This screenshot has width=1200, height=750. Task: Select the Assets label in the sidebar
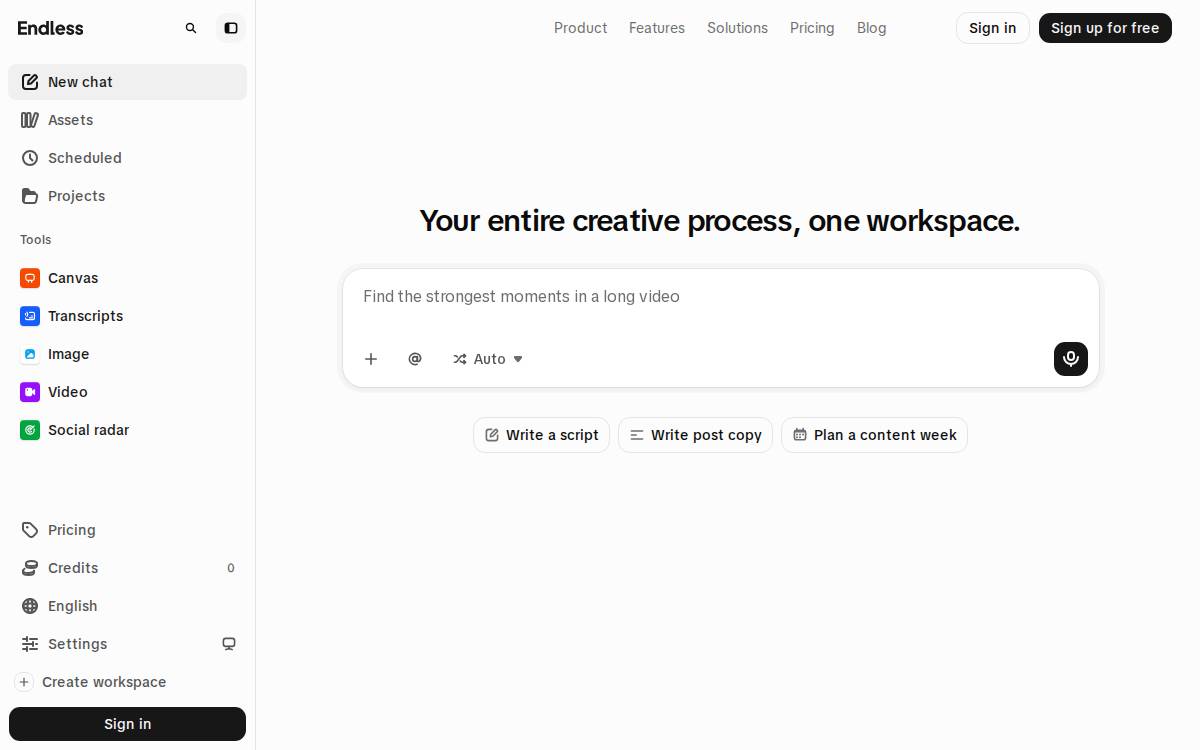click(x=70, y=120)
